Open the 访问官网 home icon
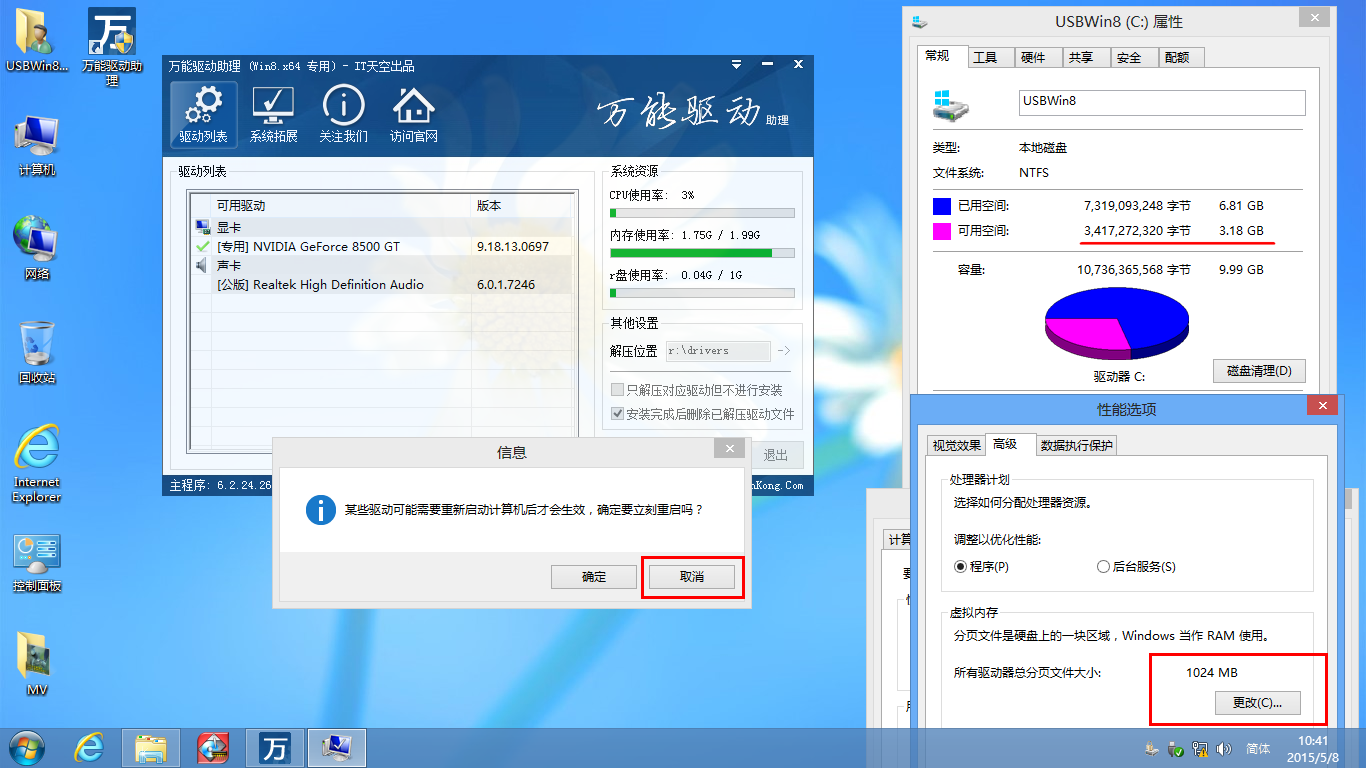The image size is (1366, 768). [x=413, y=115]
